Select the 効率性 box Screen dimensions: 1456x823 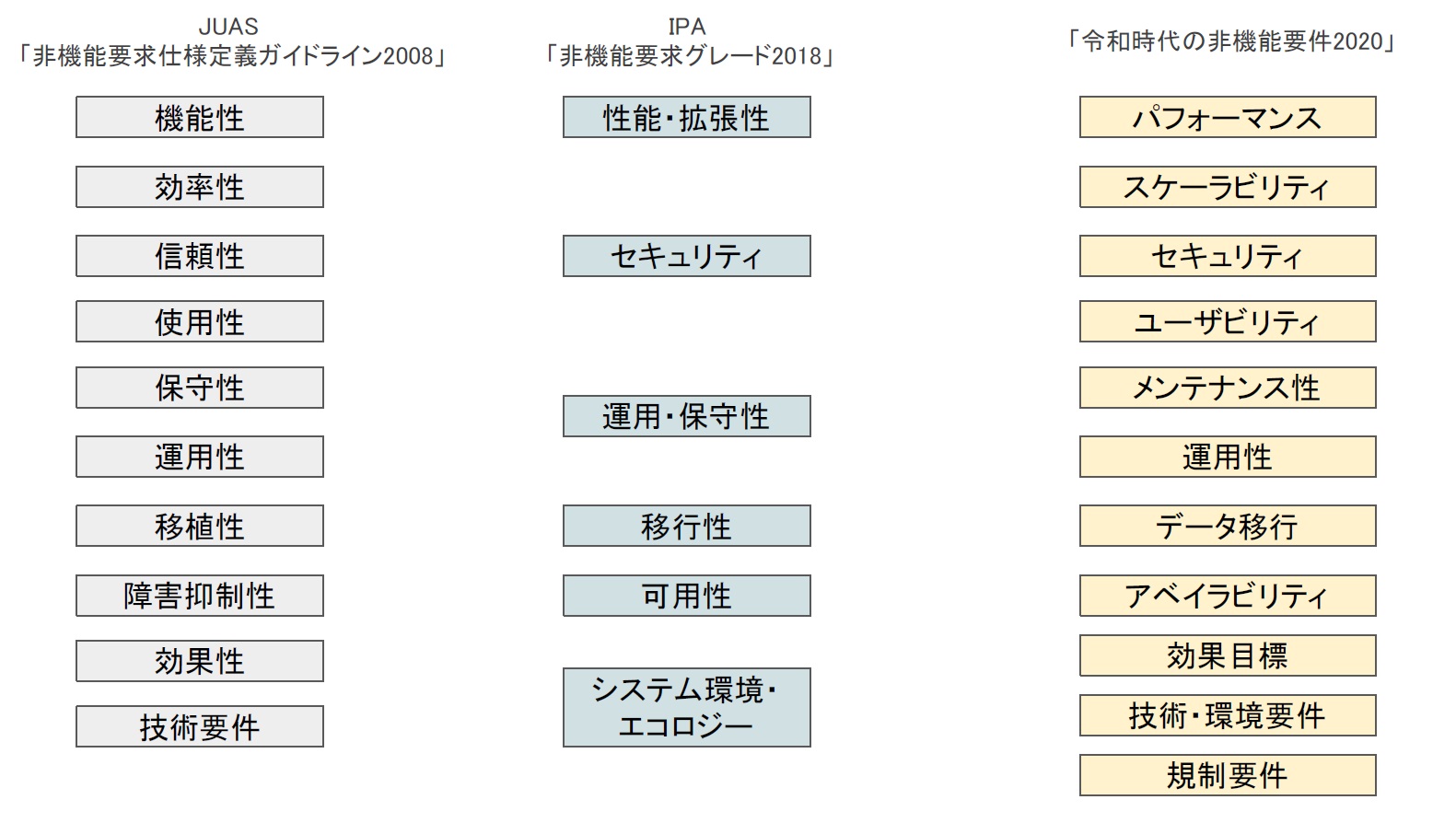point(200,187)
